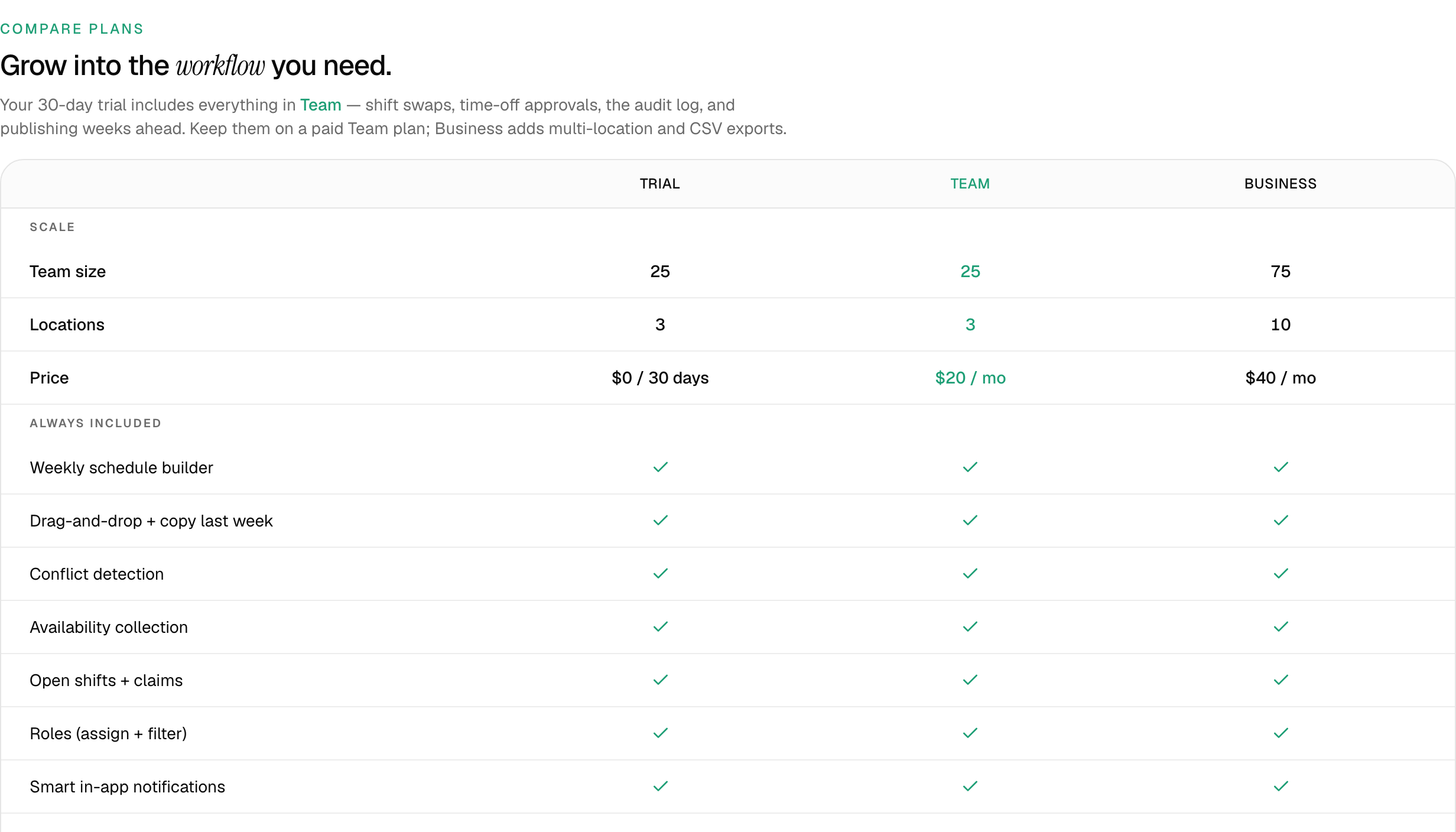Click the Team size row label
Image resolution: width=1456 pixels, height=832 pixels.
click(67, 272)
